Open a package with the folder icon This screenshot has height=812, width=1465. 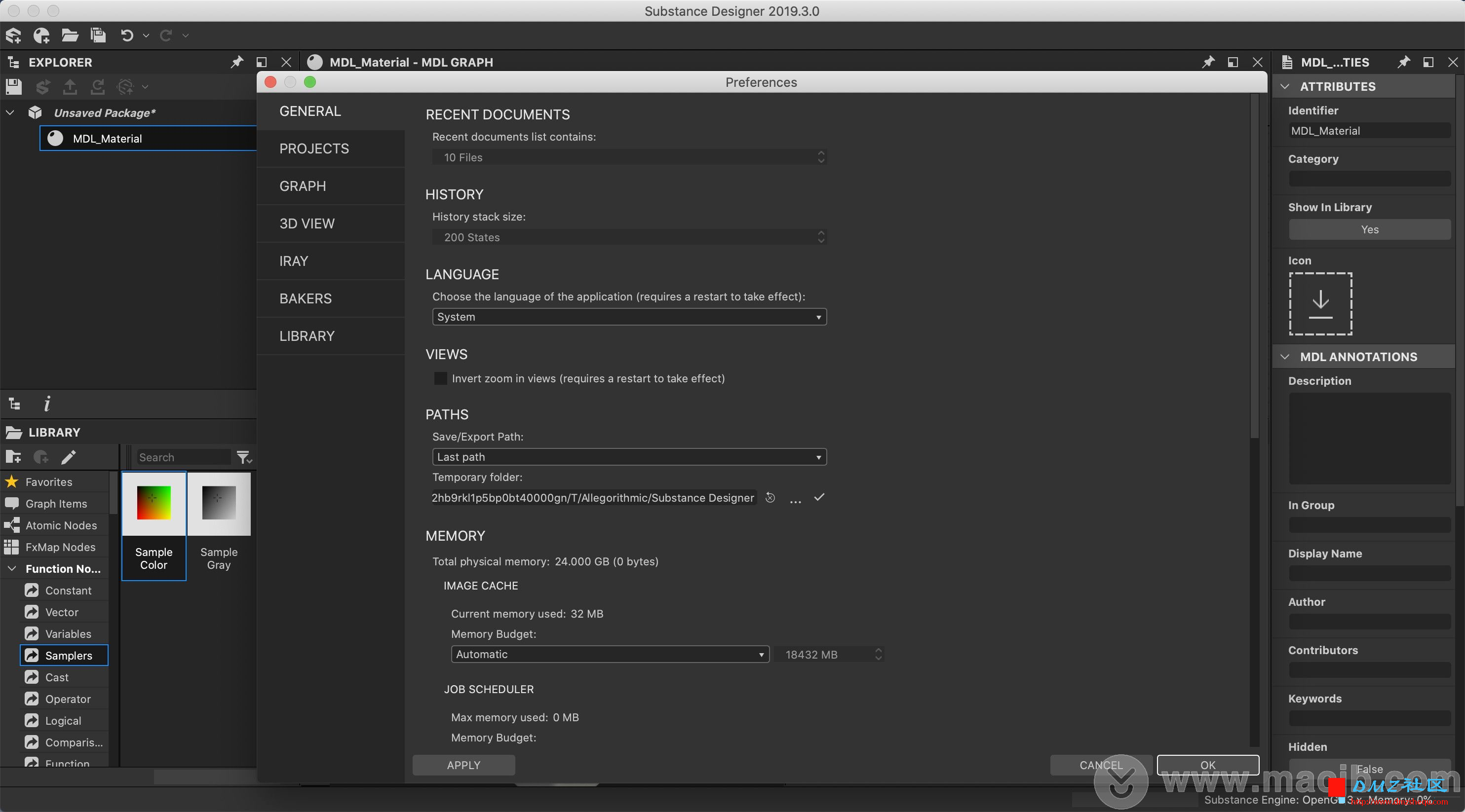tap(70, 36)
